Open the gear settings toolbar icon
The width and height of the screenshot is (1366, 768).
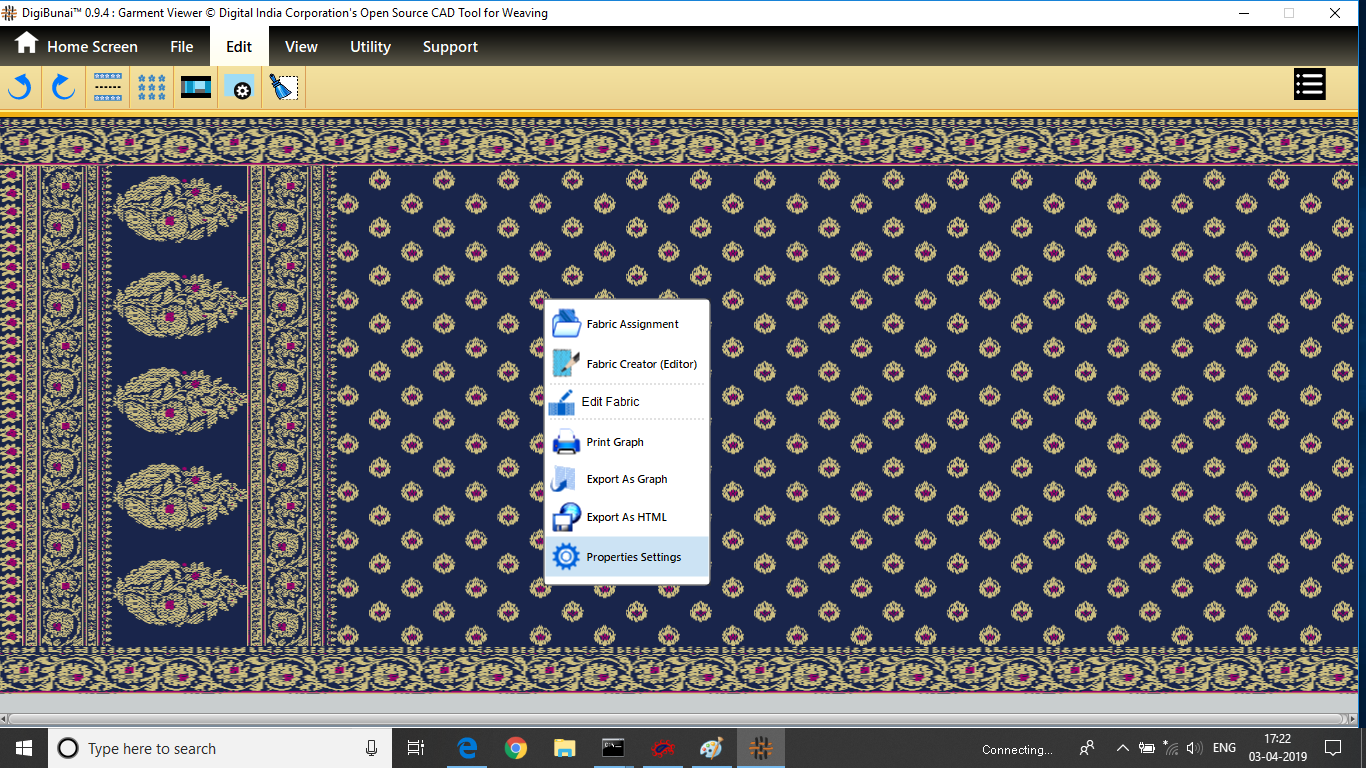click(x=240, y=88)
